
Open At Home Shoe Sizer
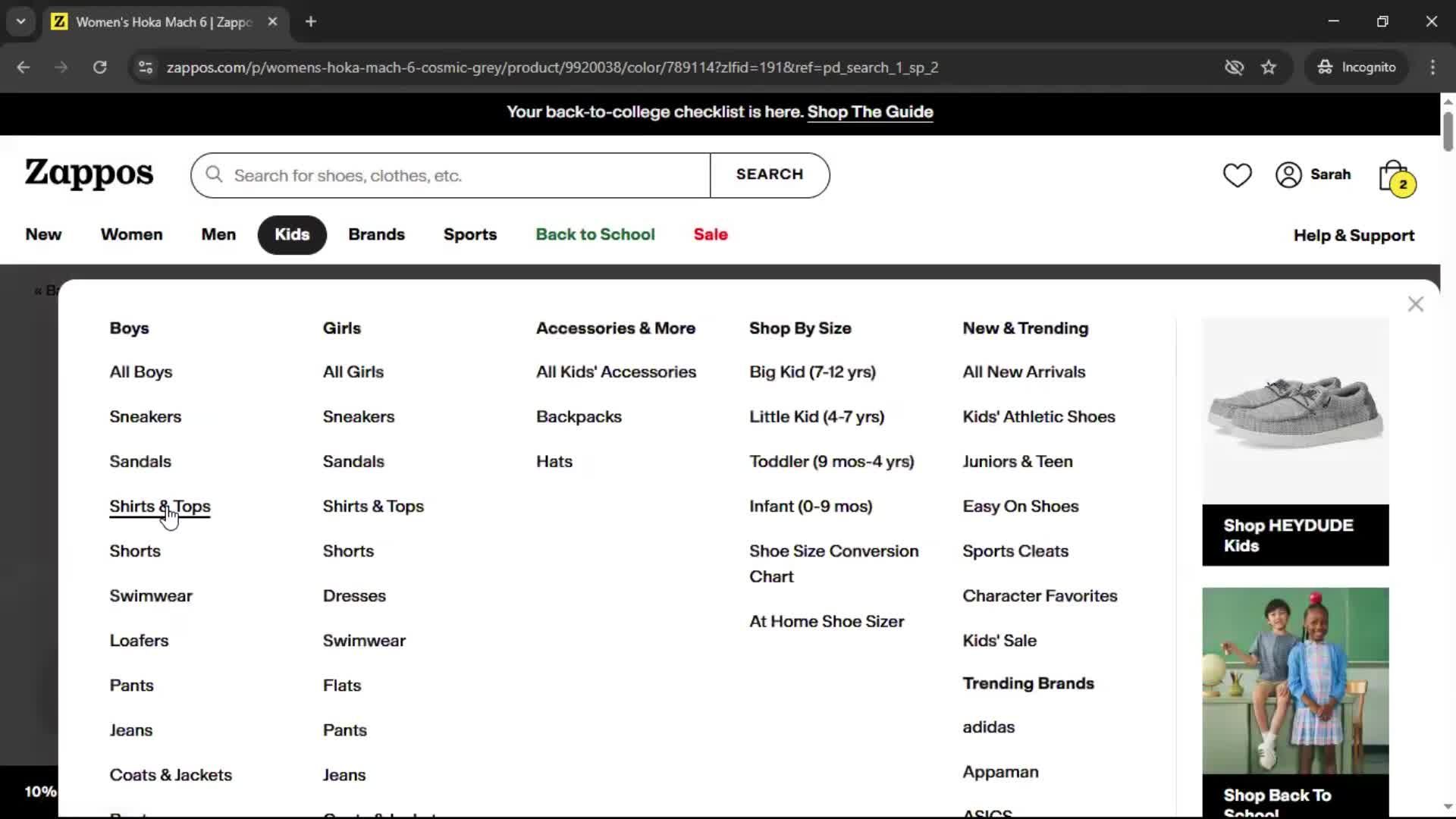(827, 622)
